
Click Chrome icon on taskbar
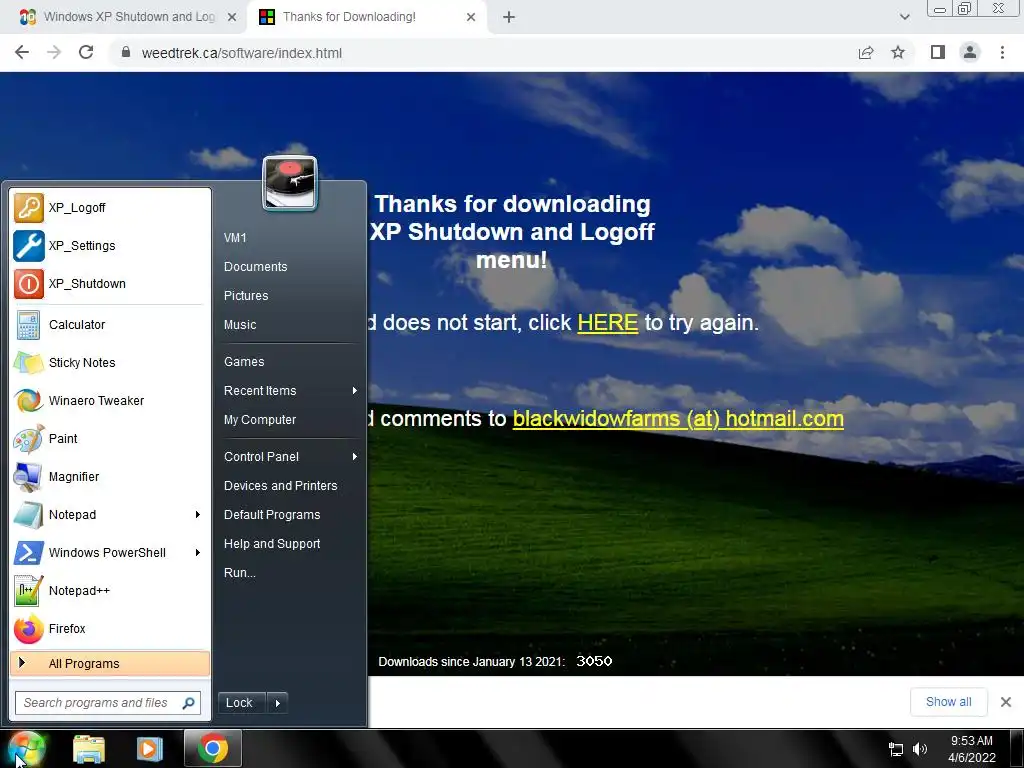pos(212,749)
